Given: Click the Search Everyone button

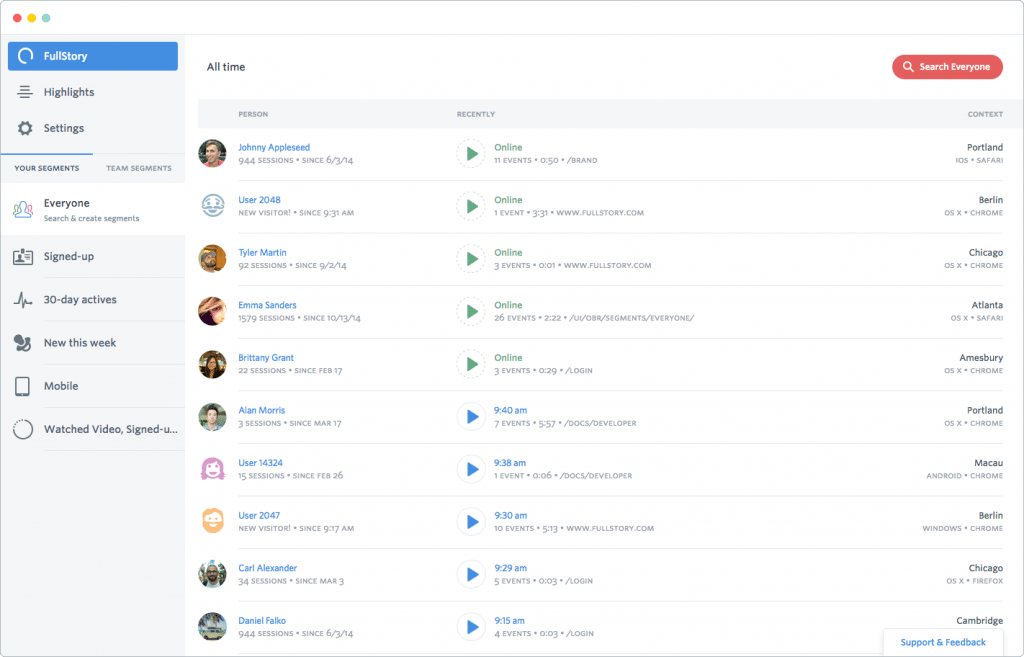Looking at the screenshot, I should coord(947,66).
